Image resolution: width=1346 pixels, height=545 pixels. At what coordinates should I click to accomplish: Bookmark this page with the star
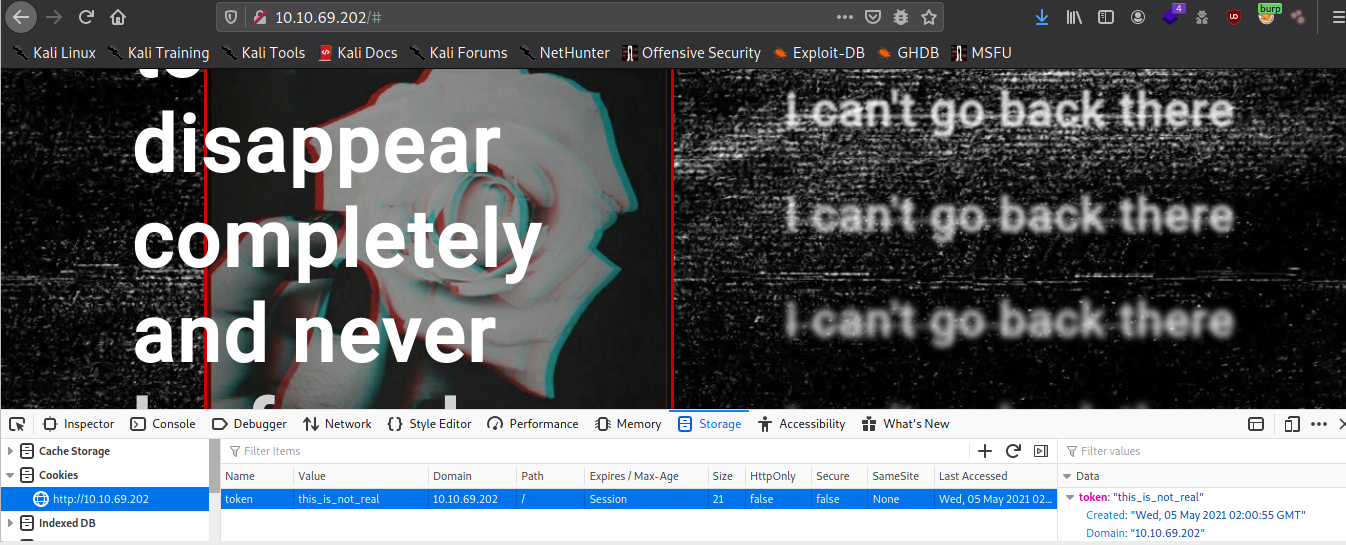pos(929,17)
